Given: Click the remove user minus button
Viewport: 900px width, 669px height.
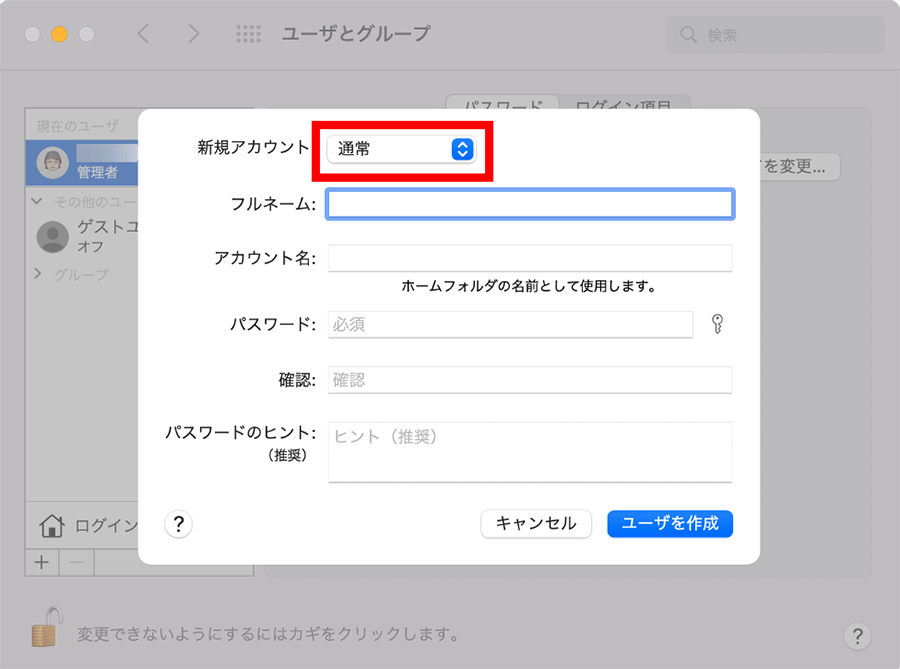Looking at the screenshot, I should [77, 562].
